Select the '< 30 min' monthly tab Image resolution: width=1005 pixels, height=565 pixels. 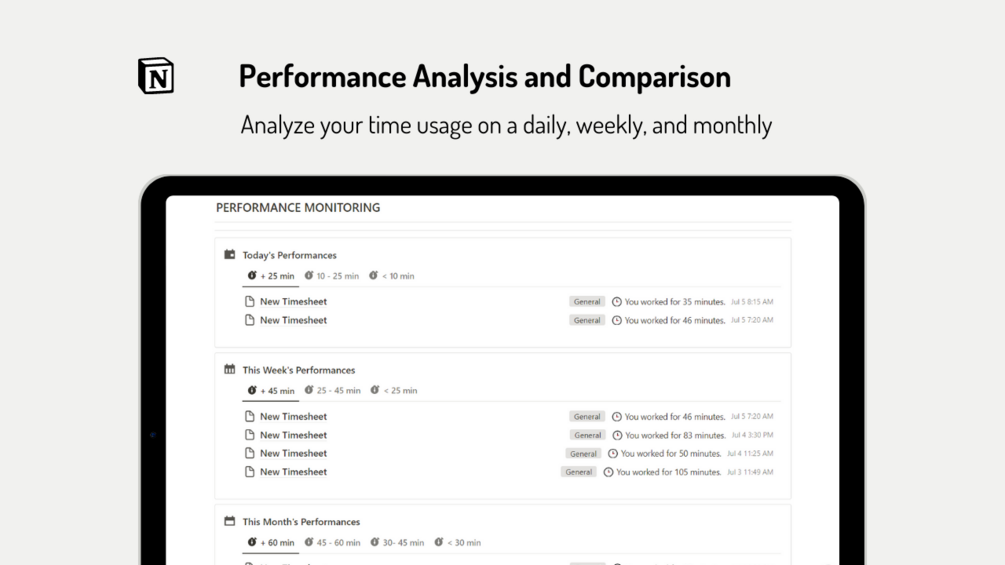click(457, 543)
